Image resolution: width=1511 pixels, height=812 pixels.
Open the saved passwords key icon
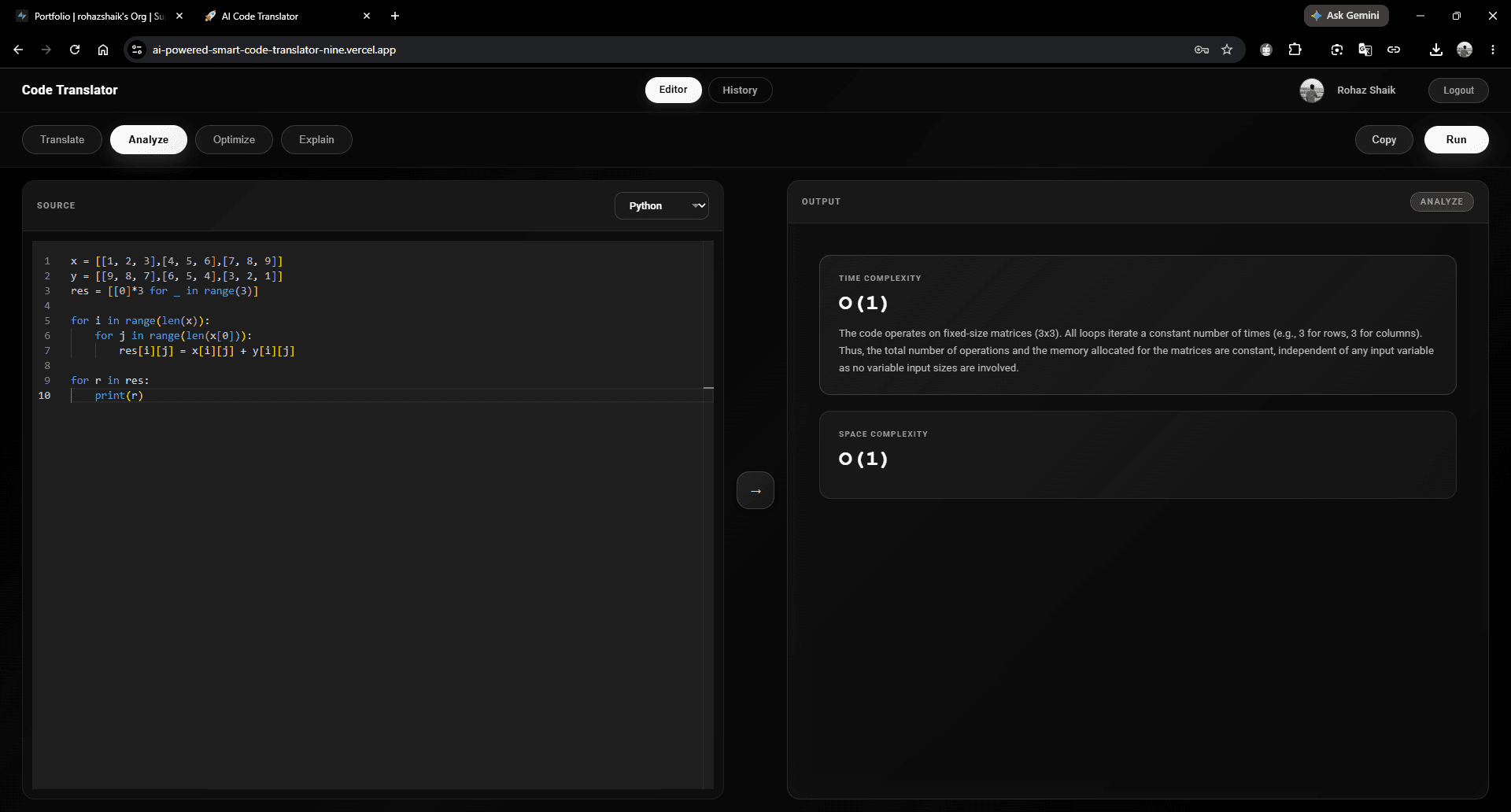1202,50
